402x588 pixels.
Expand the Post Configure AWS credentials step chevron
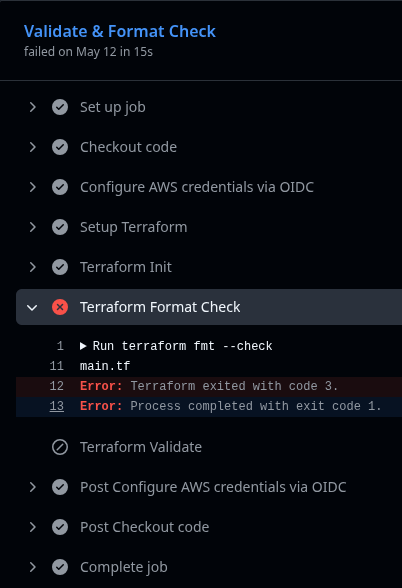point(33,487)
